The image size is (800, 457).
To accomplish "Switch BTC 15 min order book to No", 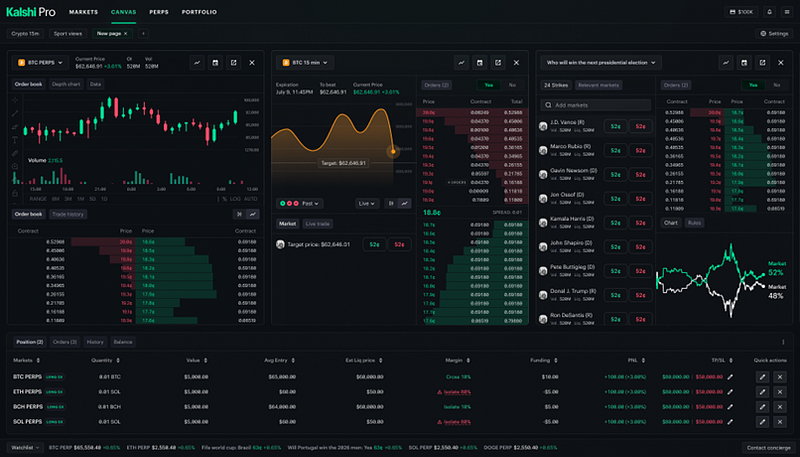I will coord(512,85).
